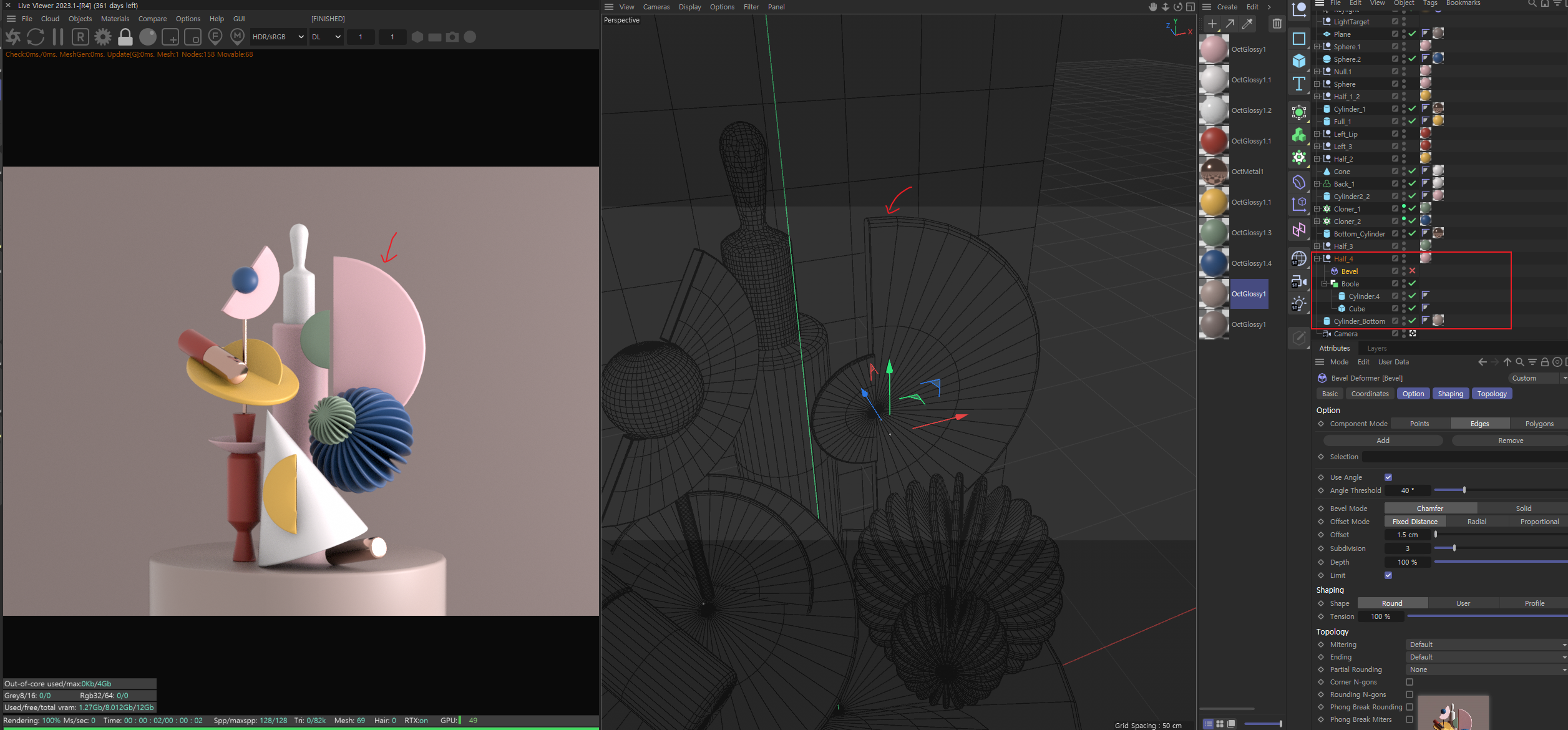Click the green volume cubes icon
1568x730 pixels.
pyautogui.click(x=1299, y=135)
